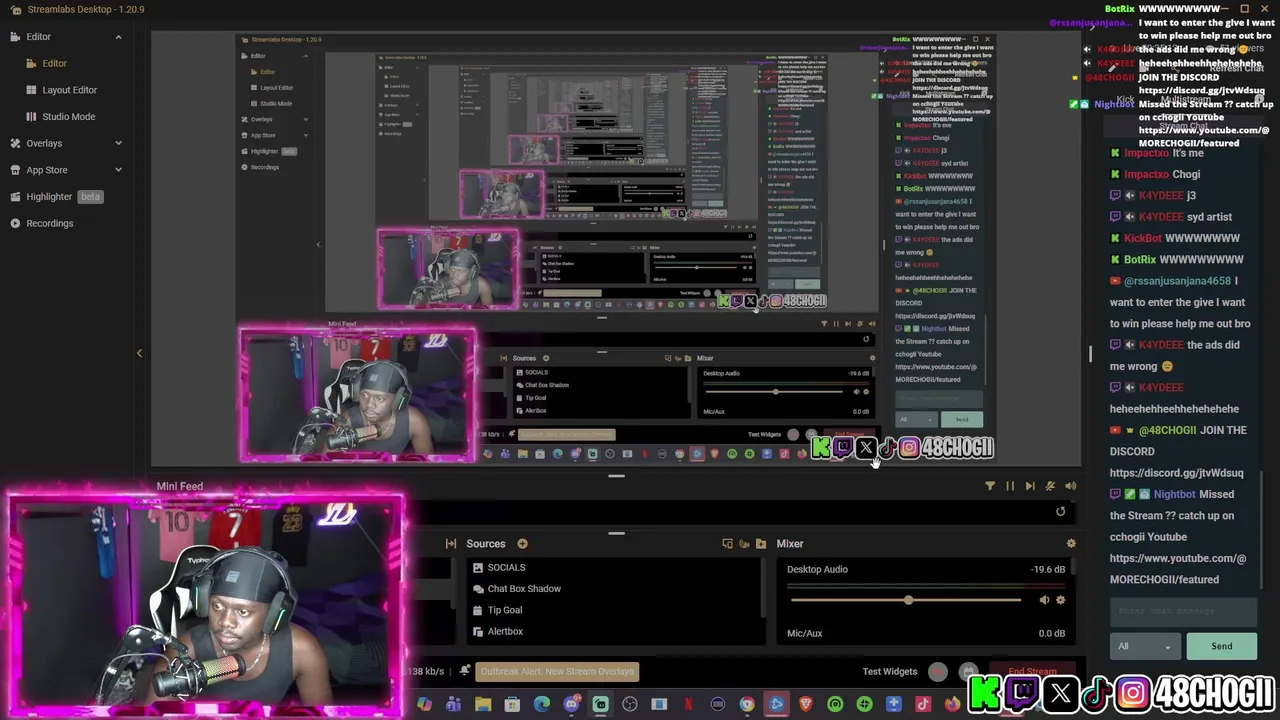Refresh the Mini Feed list

point(1061,512)
